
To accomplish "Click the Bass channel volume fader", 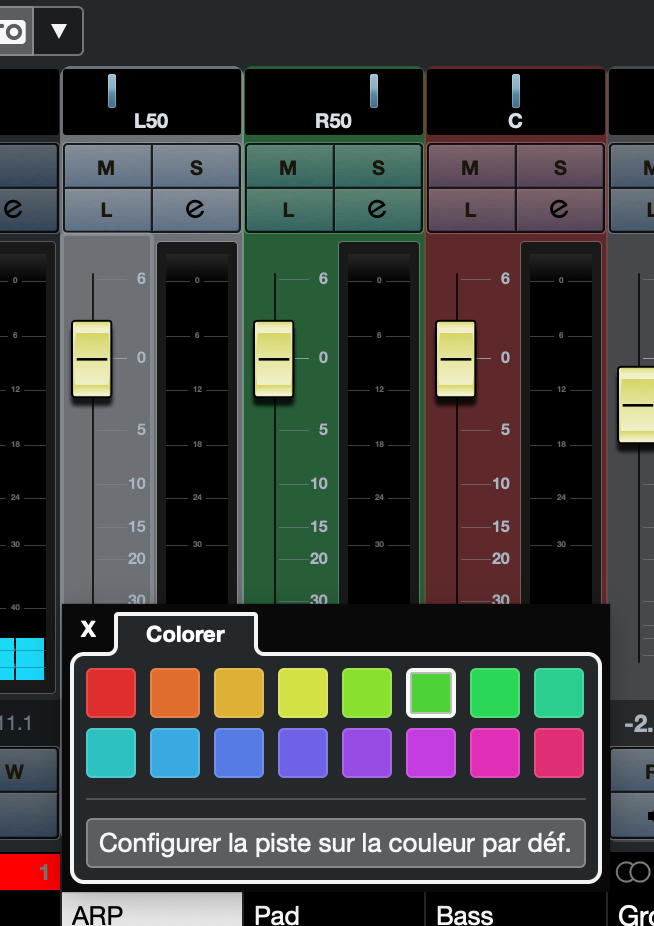I will pos(455,358).
